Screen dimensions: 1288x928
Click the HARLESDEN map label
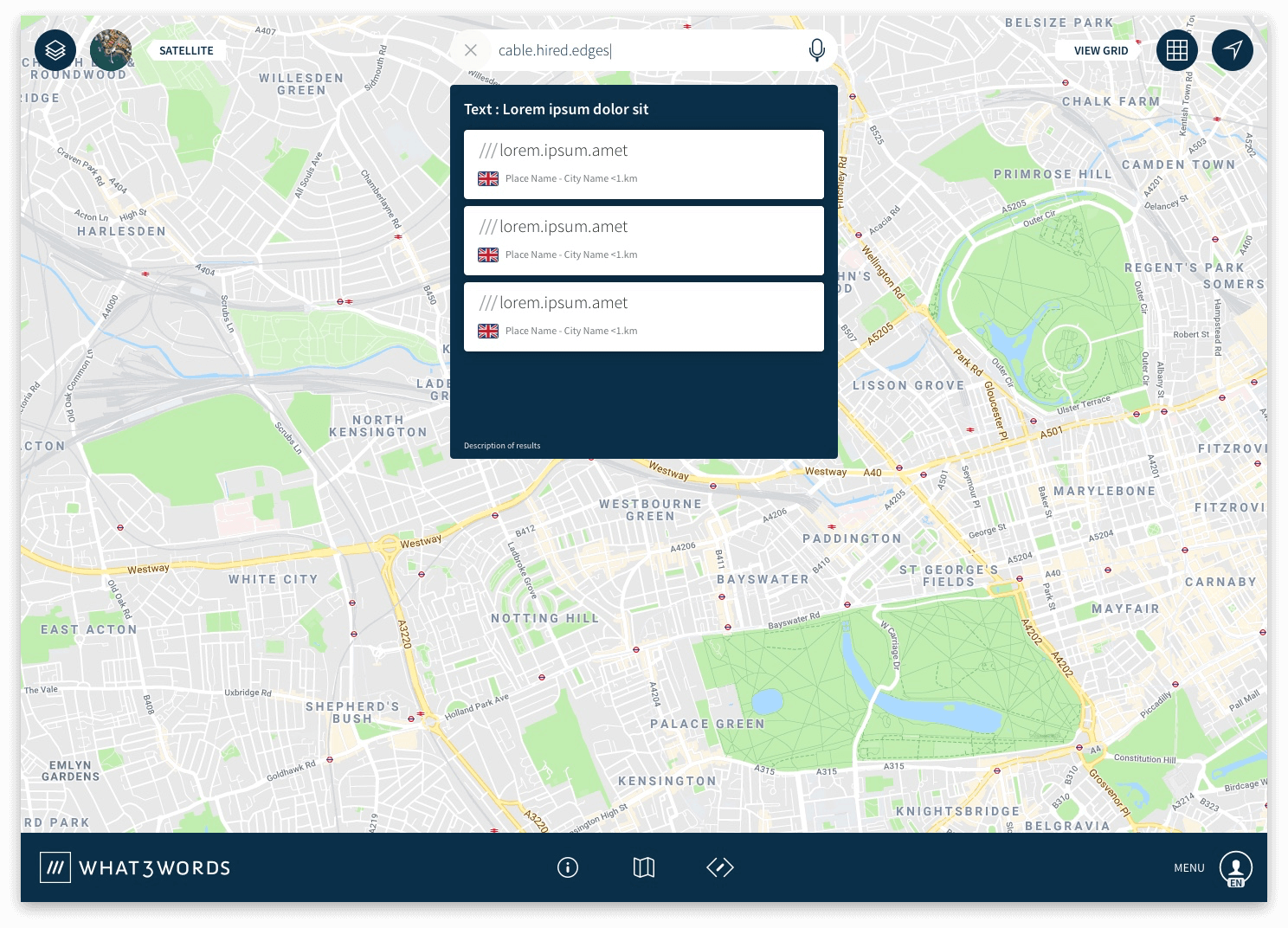click(x=121, y=231)
